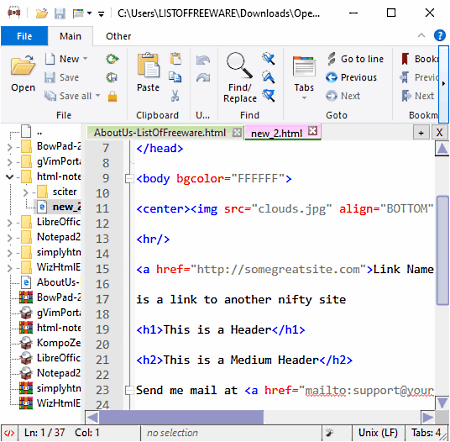This screenshot has height=442, width=450.
Task: Click the Paste clipboard icon
Action: [148, 65]
